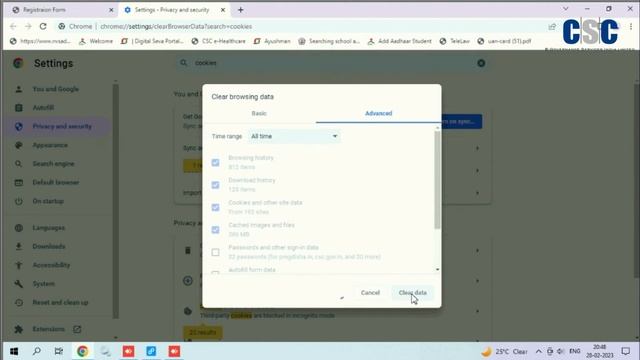
Task: Open You and Google settings section
Action: point(56,89)
